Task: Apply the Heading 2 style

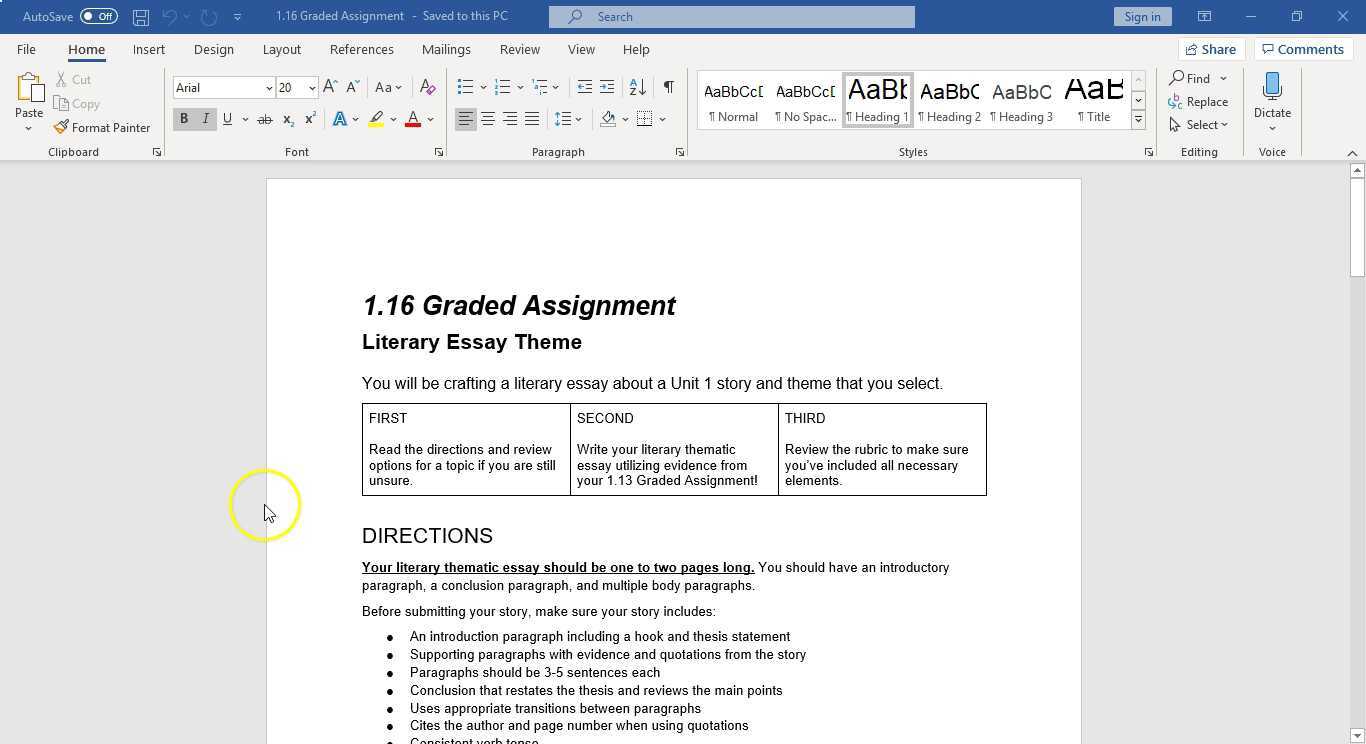Action: (949, 99)
